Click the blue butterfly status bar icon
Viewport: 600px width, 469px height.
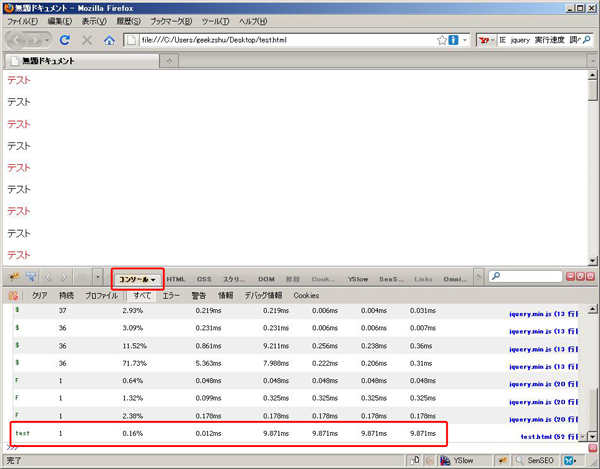[x=570, y=461]
